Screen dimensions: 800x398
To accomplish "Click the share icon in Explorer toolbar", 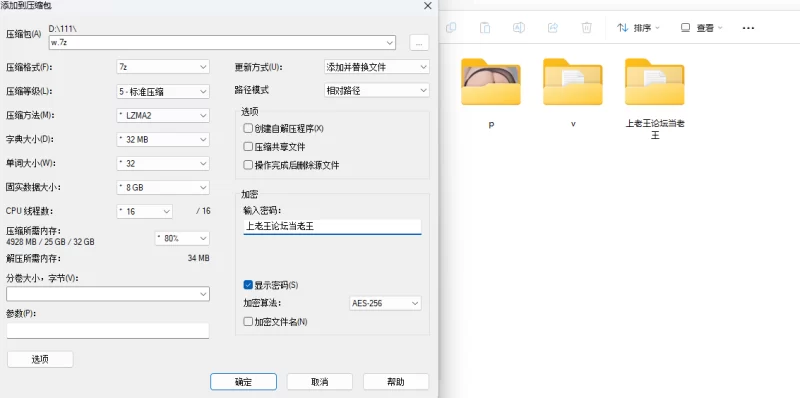I will [553, 28].
